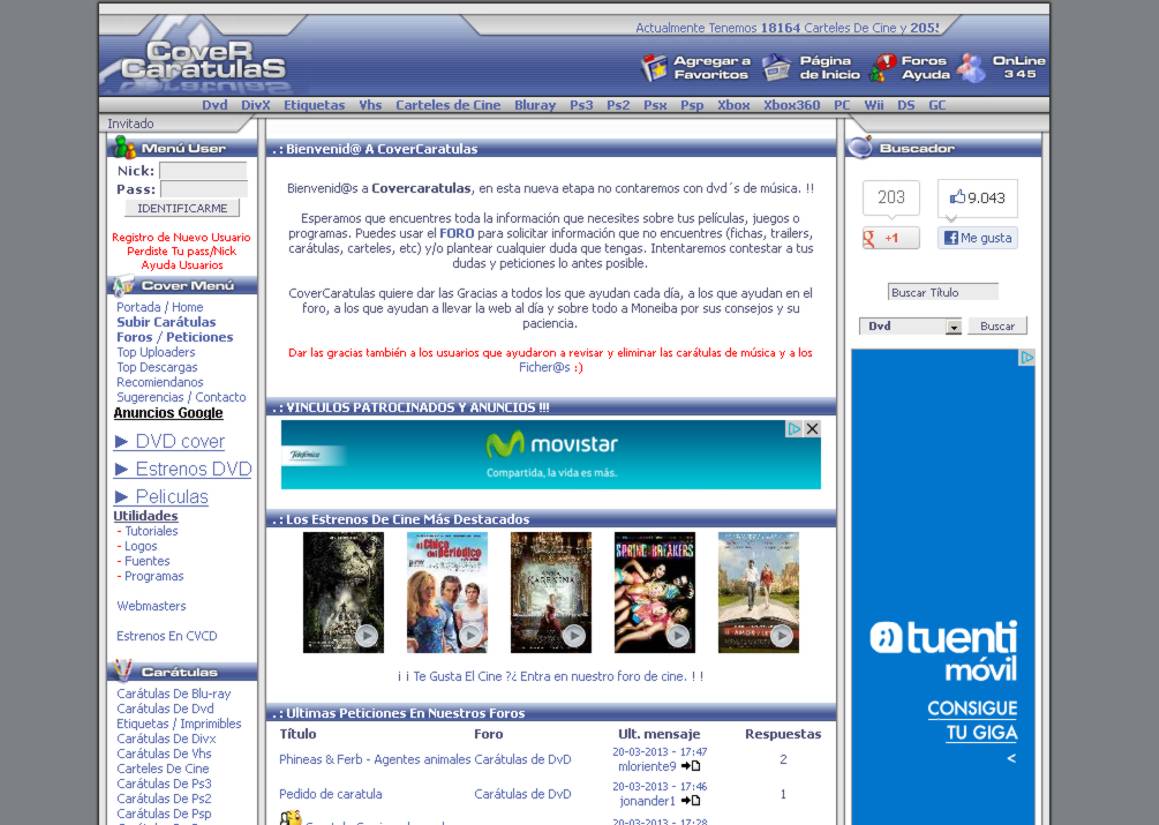This screenshot has width=1159, height=825.
Task: Click the Facebook Me gusta button
Action: pyautogui.click(x=977, y=238)
